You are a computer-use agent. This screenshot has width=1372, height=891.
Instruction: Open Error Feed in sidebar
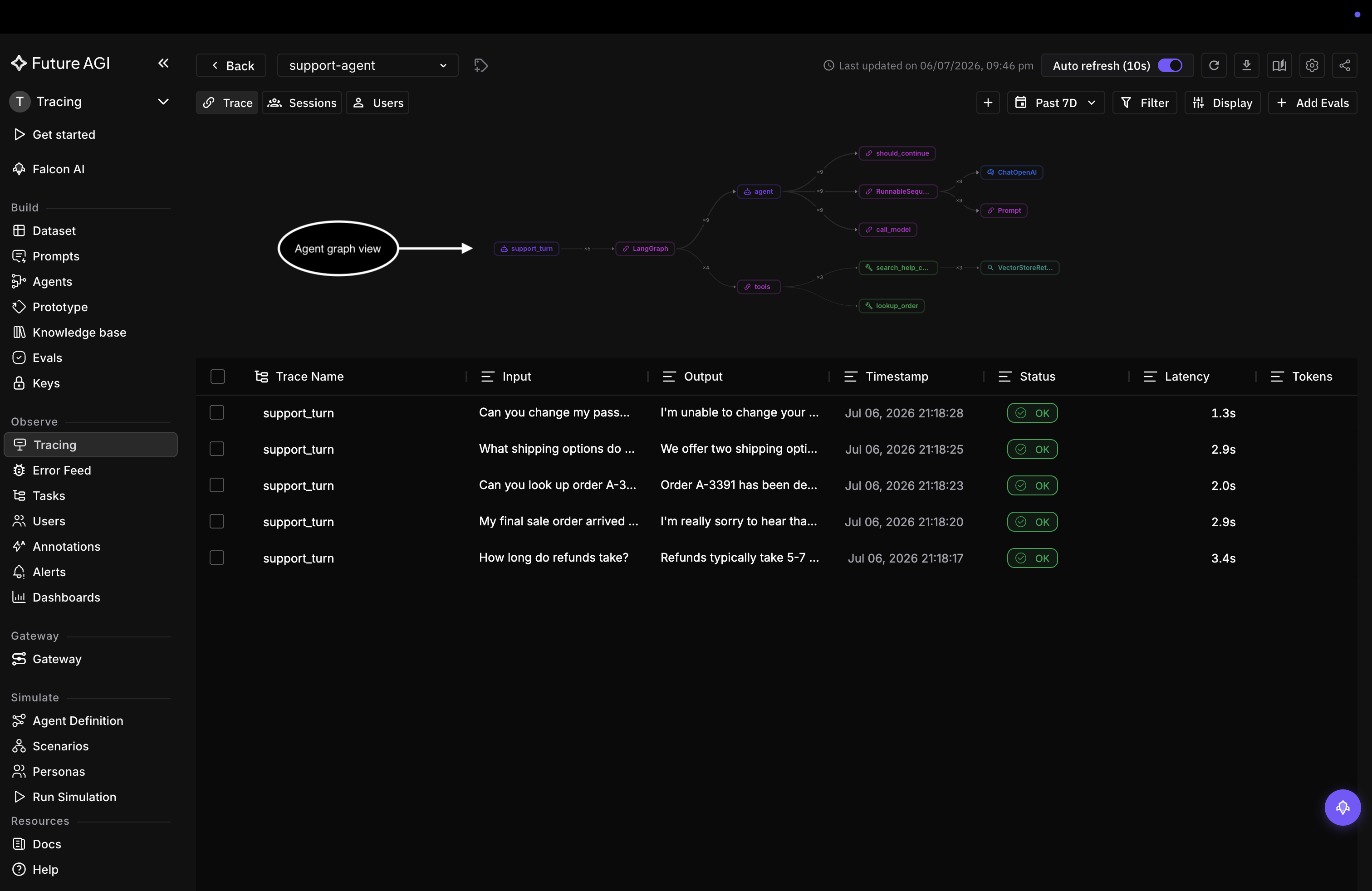[x=62, y=470]
